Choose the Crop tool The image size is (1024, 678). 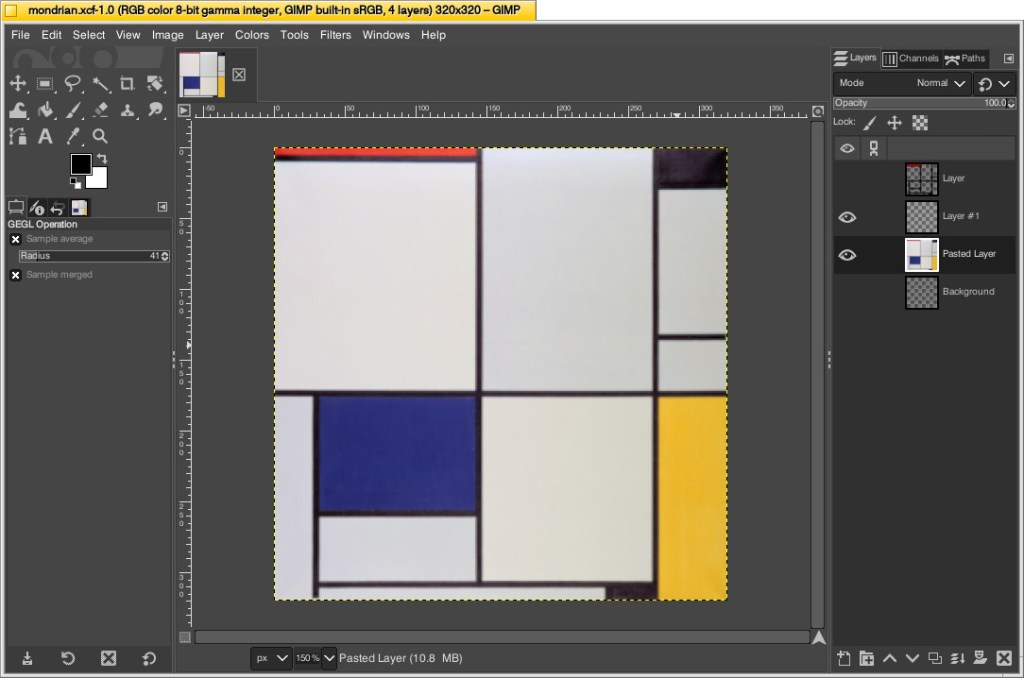(126, 84)
